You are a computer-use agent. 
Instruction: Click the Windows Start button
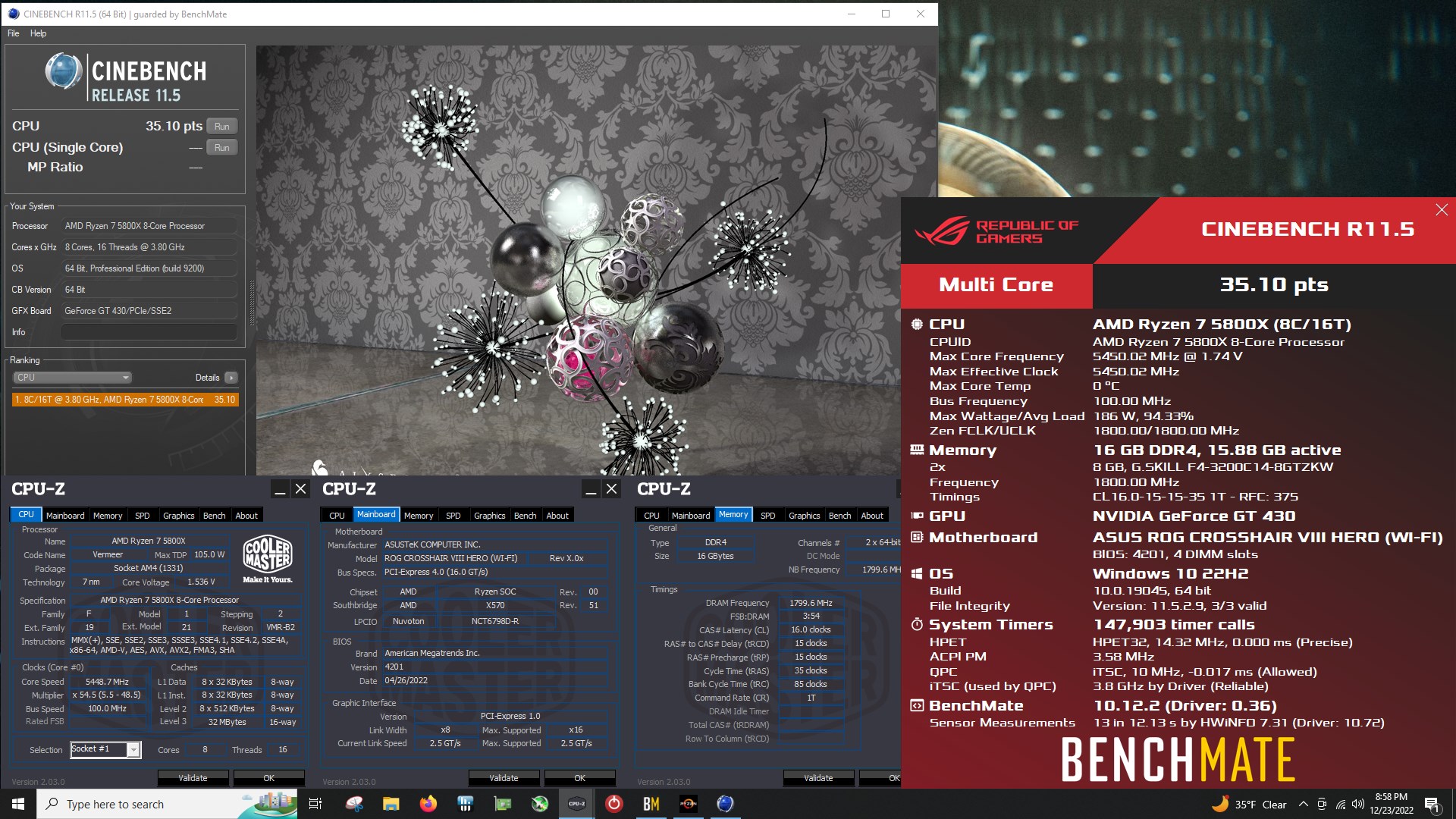click(18, 804)
